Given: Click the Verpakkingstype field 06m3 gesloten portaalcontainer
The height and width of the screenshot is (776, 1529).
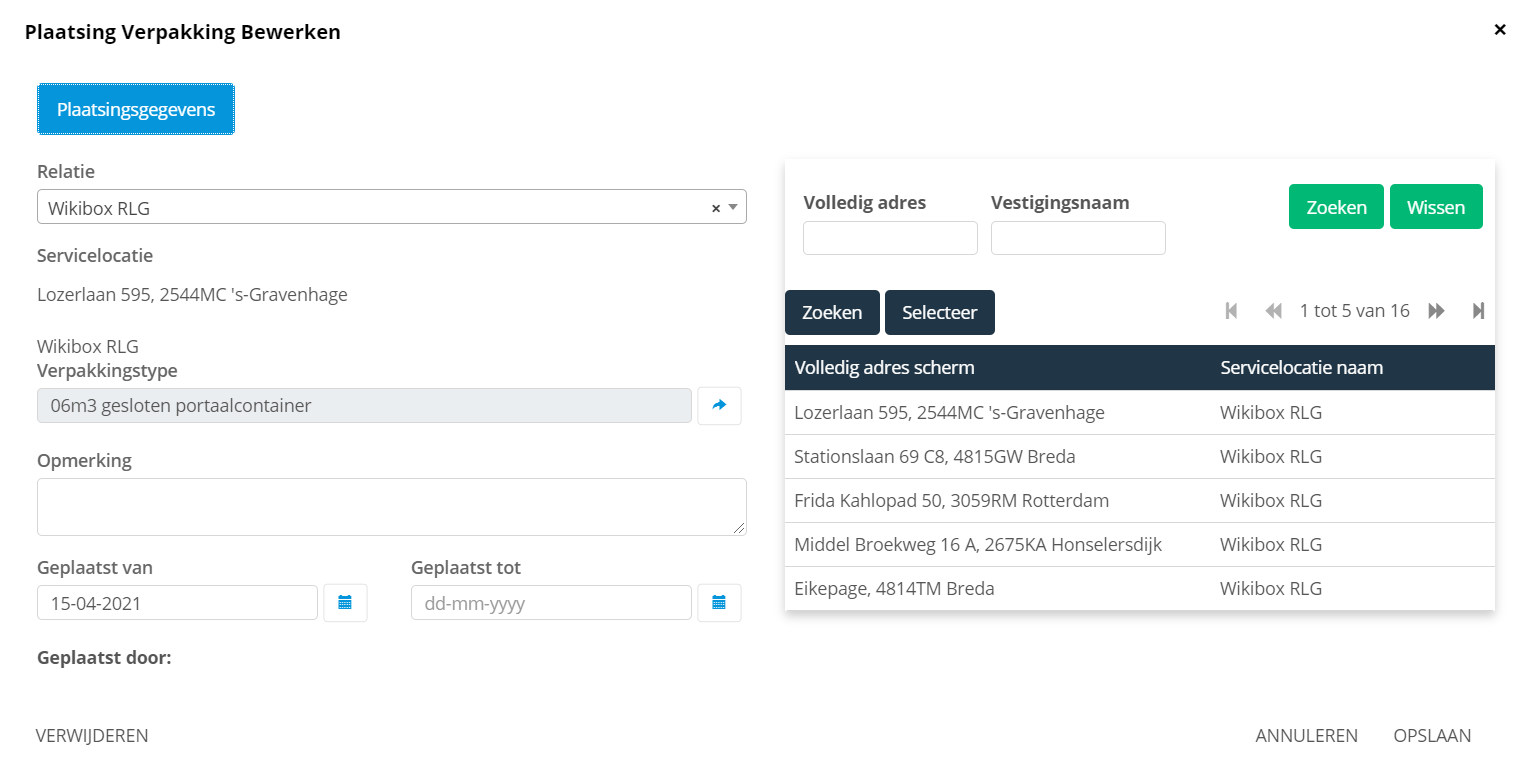Looking at the screenshot, I should tap(364, 406).
